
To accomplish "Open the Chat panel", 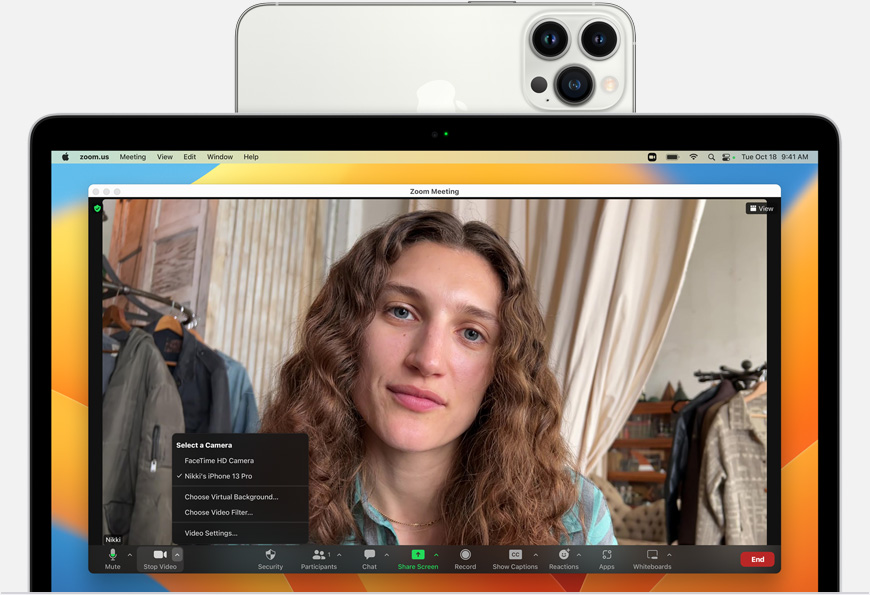I will point(369,555).
